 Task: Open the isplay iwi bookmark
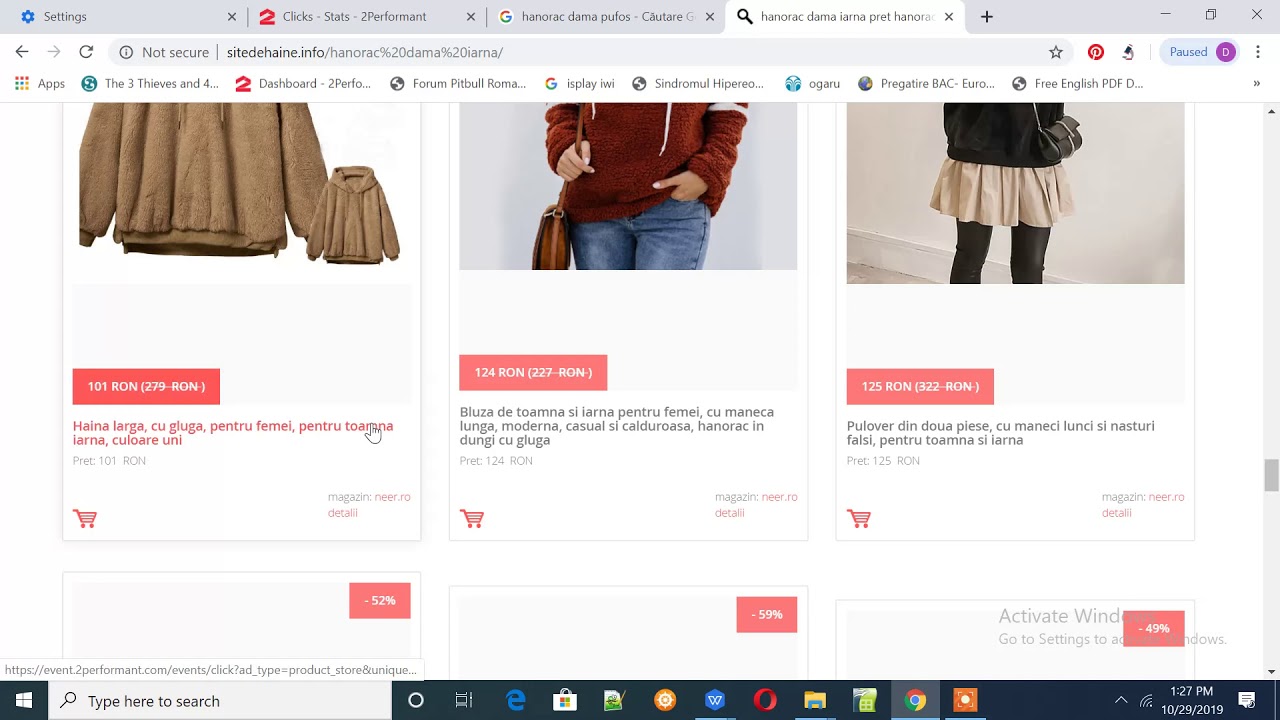coord(579,84)
